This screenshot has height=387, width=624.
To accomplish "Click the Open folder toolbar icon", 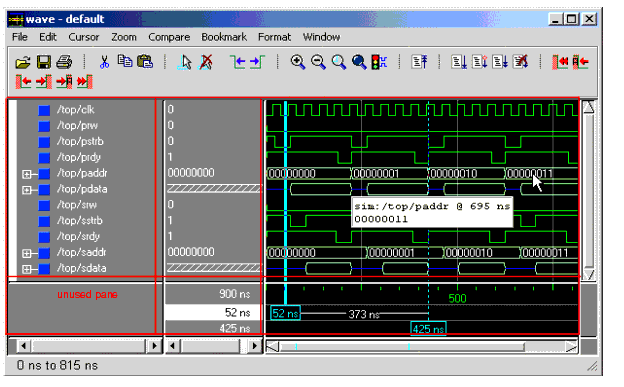I will (x=23, y=62).
